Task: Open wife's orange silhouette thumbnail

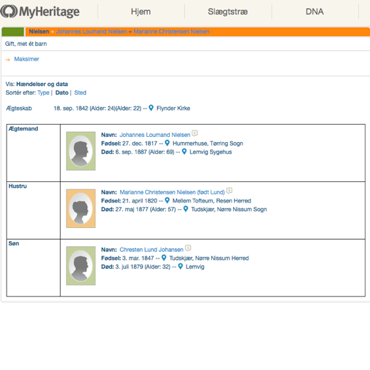Action: [x=81, y=208]
